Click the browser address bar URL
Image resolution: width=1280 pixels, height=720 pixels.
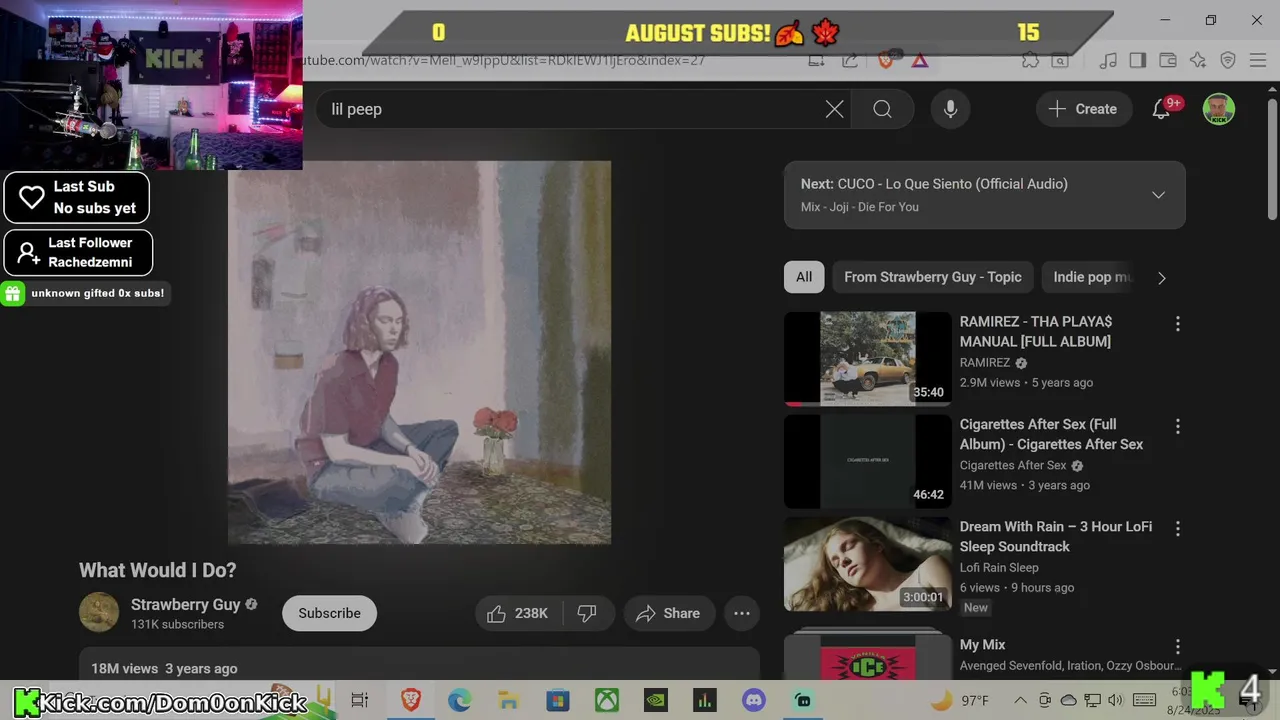coord(504,60)
